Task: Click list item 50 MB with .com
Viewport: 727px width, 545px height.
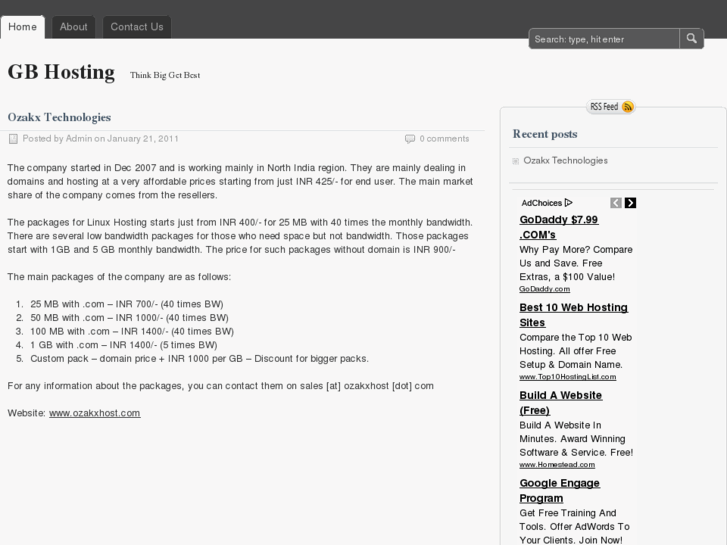Action: click(129, 318)
